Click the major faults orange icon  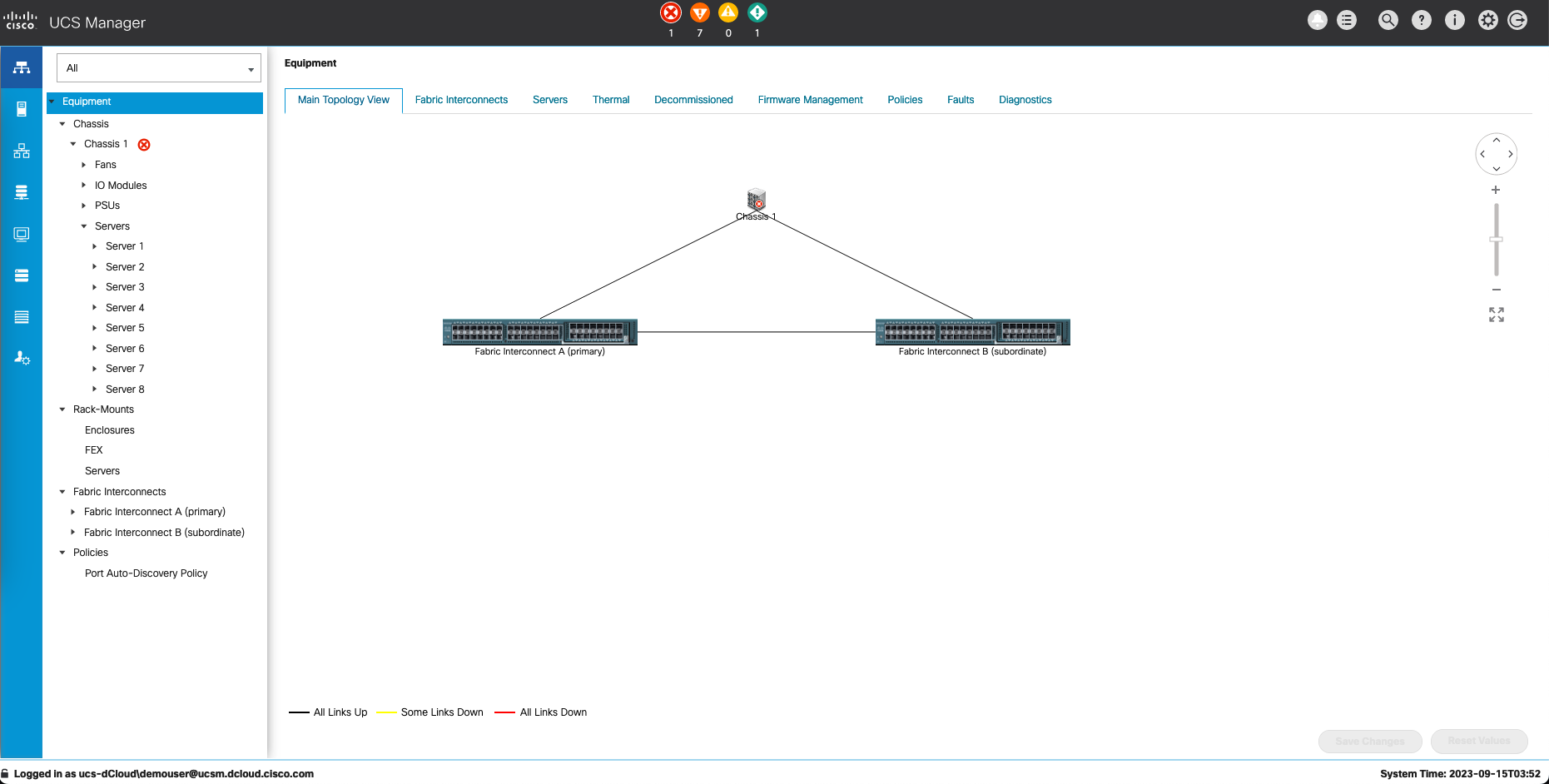tap(700, 12)
